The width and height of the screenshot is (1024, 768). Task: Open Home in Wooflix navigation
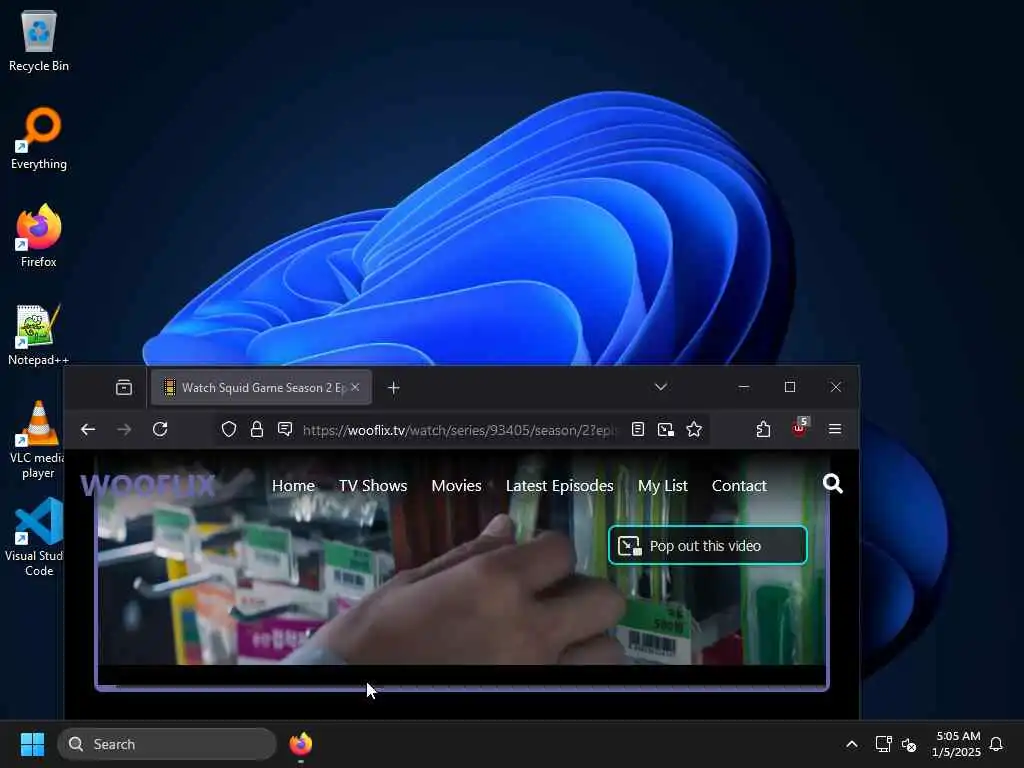point(293,486)
